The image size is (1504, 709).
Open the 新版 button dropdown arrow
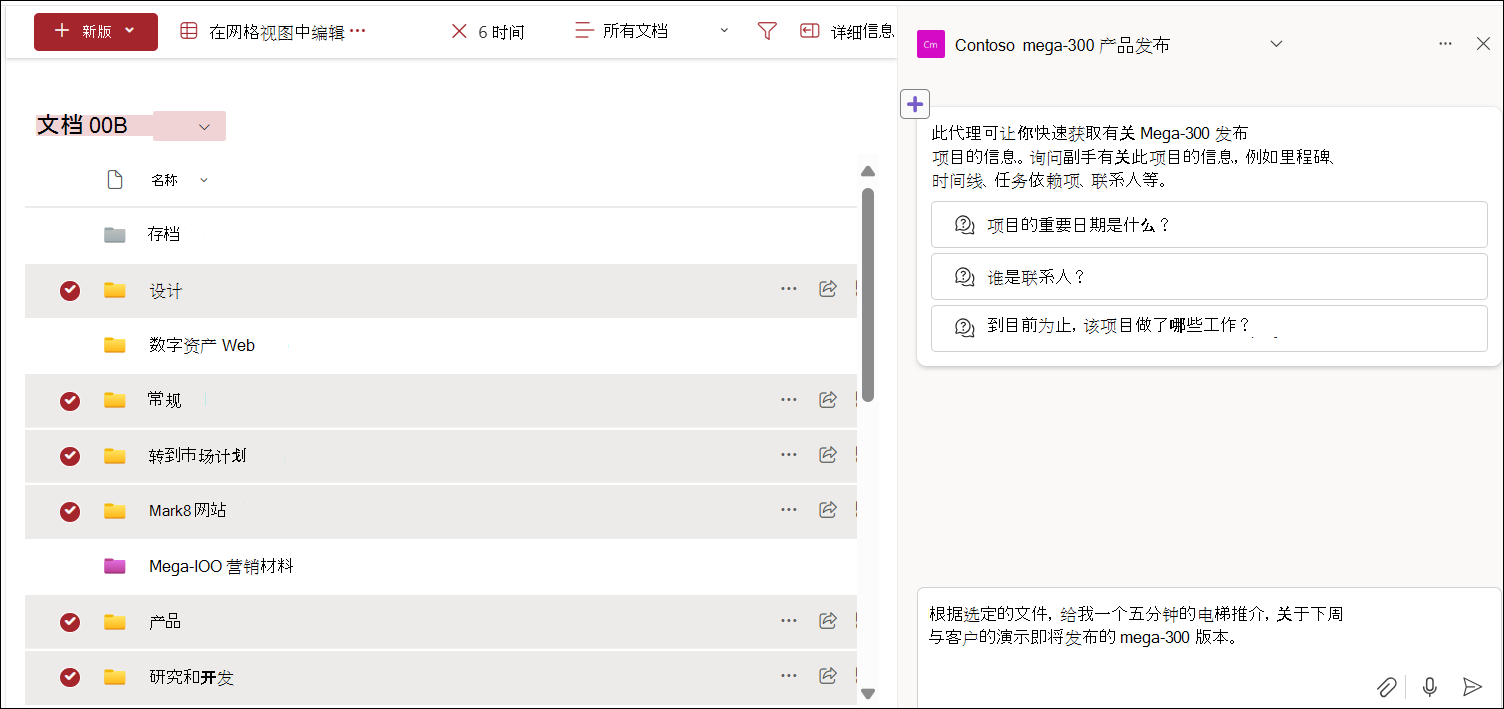point(130,32)
